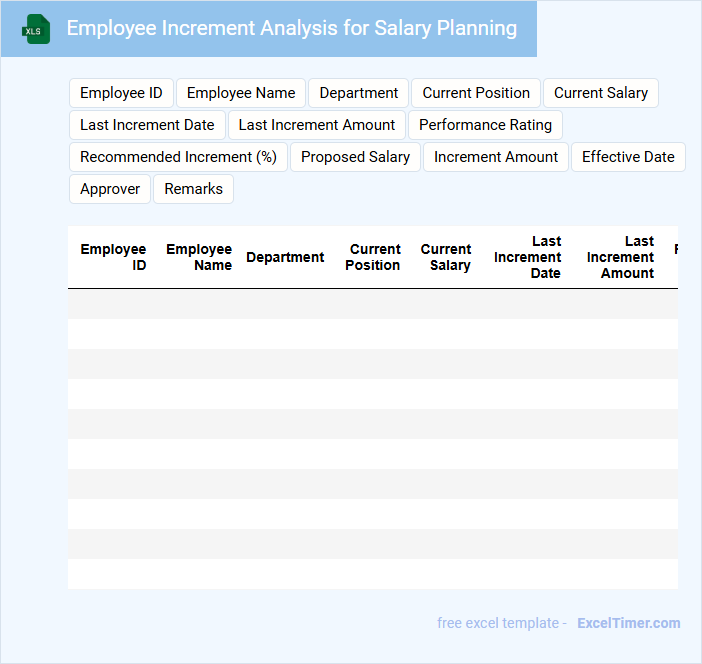Select the Effective Date tag
The height and width of the screenshot is (664, 702).
(628, 157)
